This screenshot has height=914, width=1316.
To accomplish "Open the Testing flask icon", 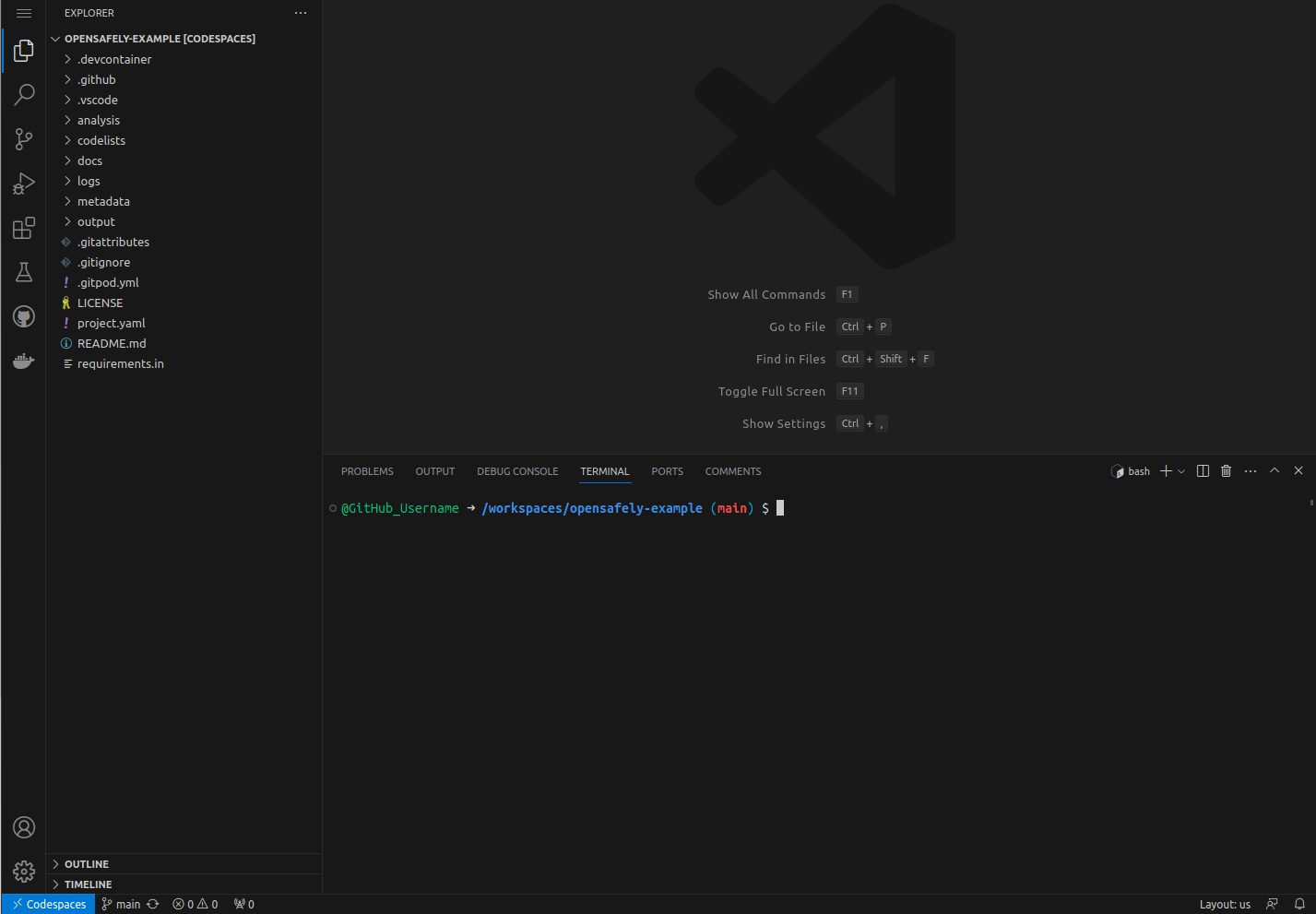I will 24,272.
